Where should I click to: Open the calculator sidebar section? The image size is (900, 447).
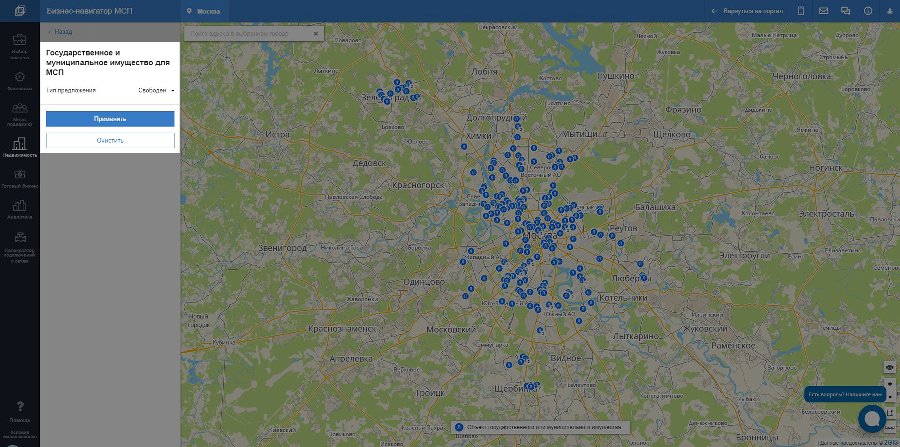(x=20, y=247)
